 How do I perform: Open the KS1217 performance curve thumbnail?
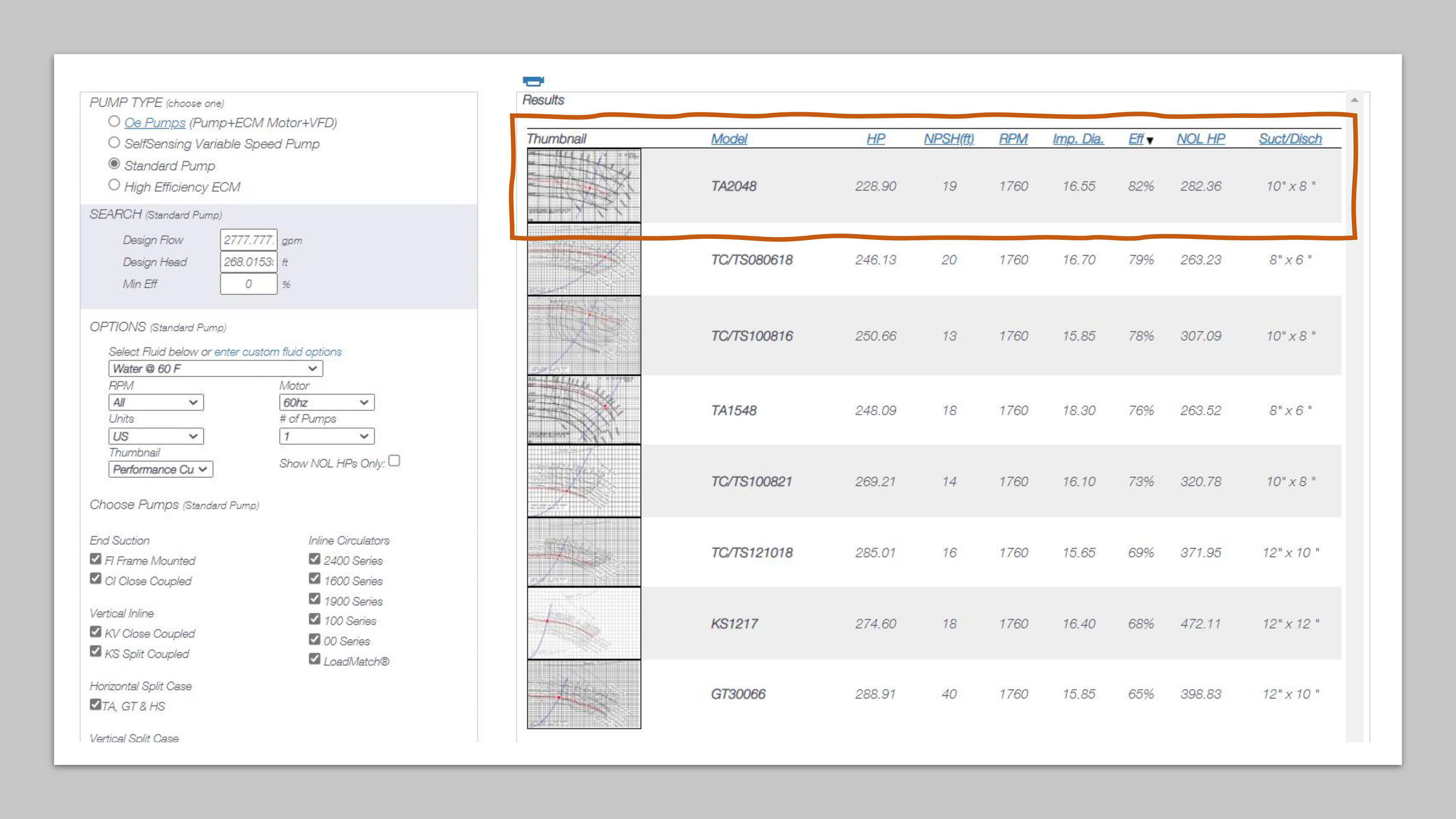(x=583, y=623)
